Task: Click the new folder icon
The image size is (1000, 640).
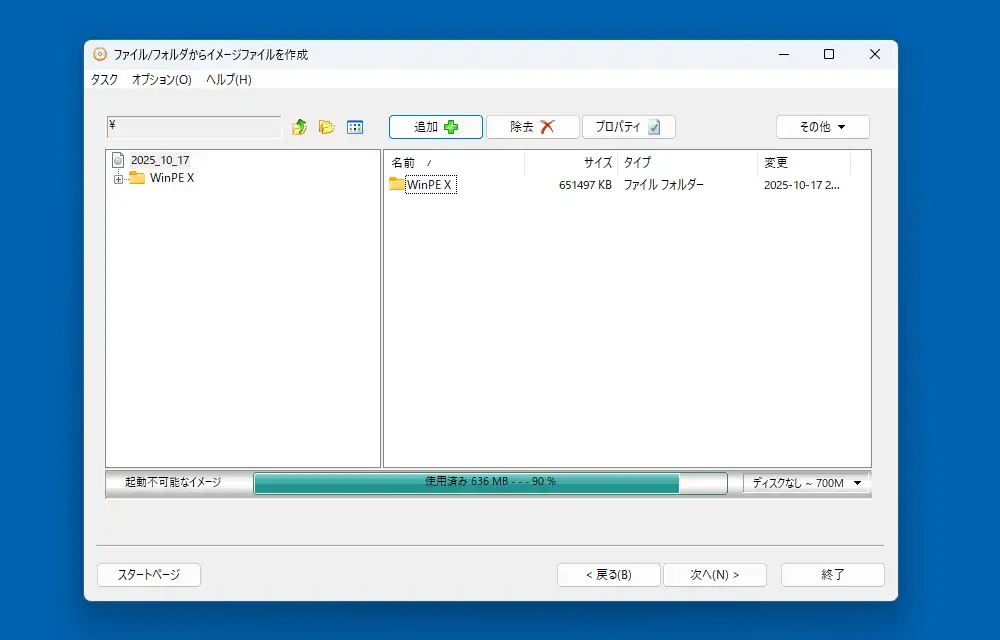Action: pyautogui.click(x=326, y=127)
